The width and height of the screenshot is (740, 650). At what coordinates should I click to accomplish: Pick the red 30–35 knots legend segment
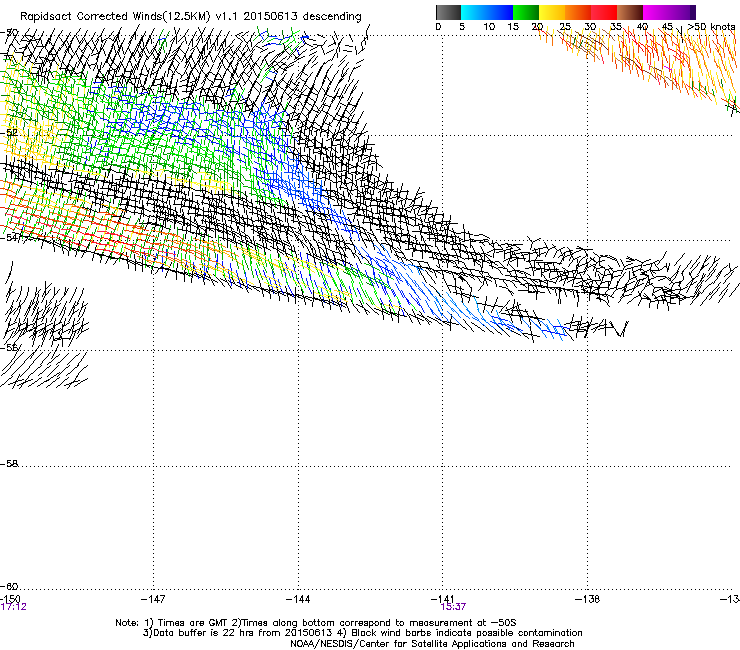[x=604, y=12]
